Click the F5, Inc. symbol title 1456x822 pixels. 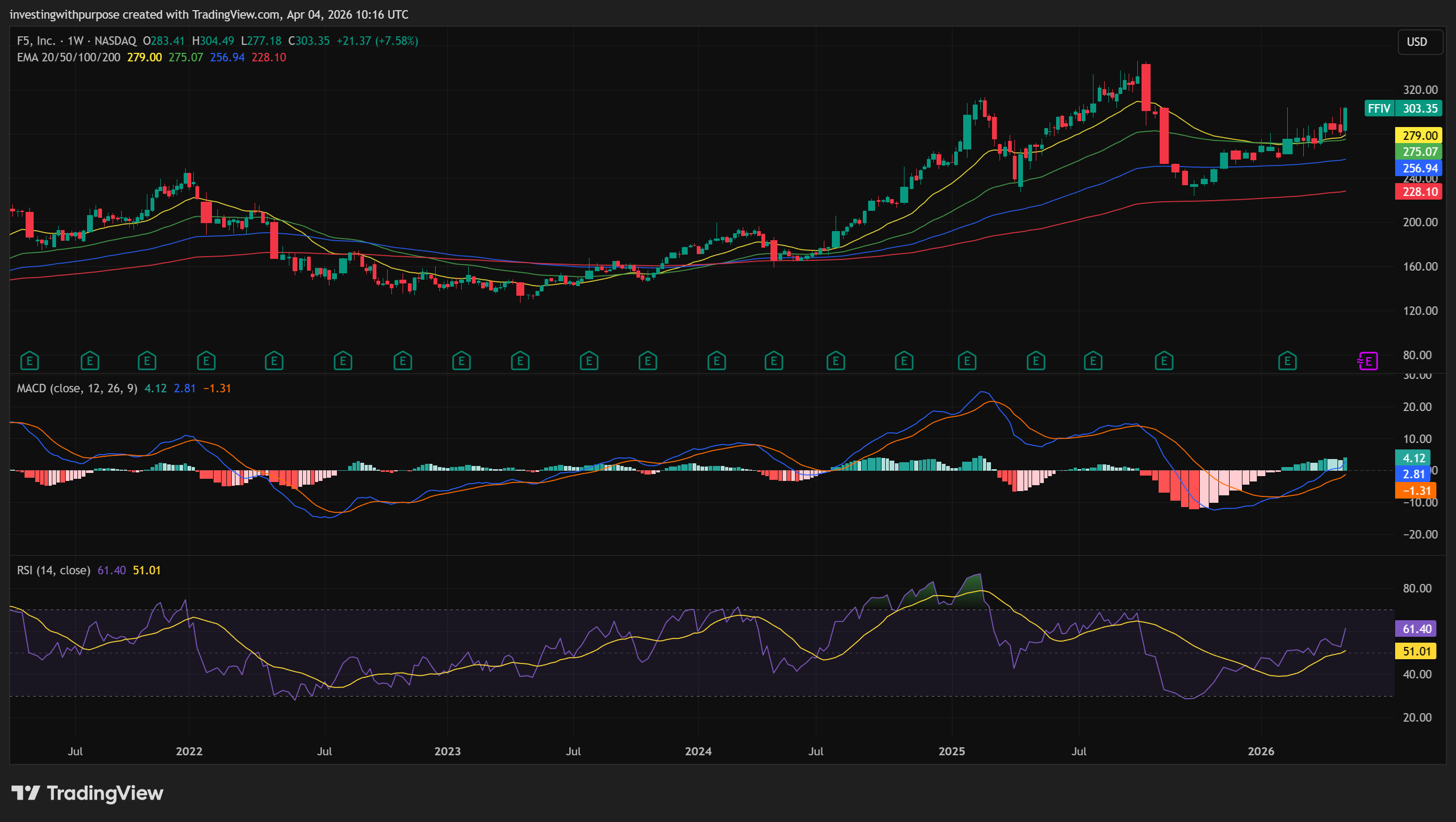click(36, 41)
